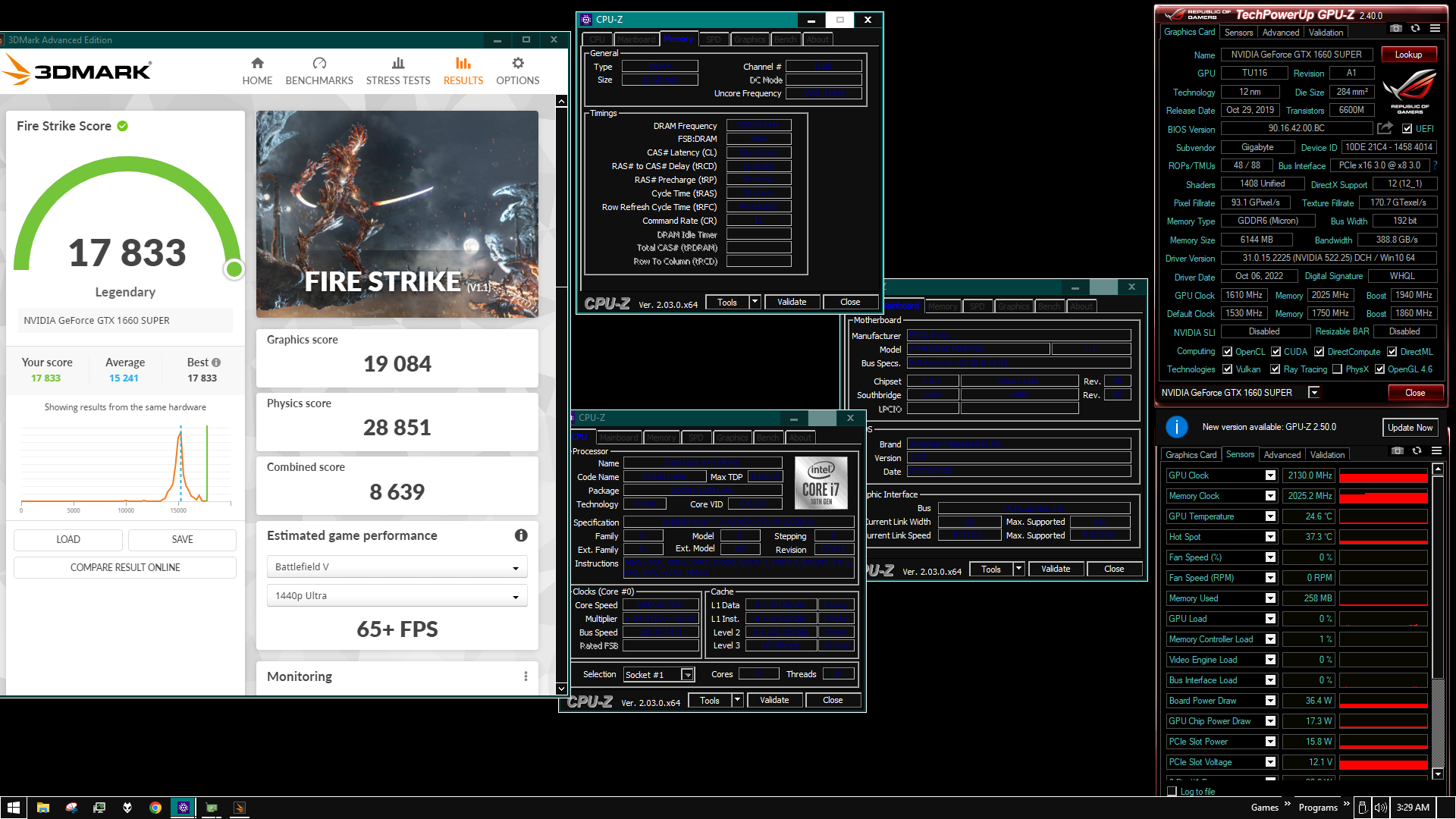This screenshot has height=819, width=1456.
Task: Open the Fan Speed (RPM) sensor dropdown
Action: tap(1270, 578)
